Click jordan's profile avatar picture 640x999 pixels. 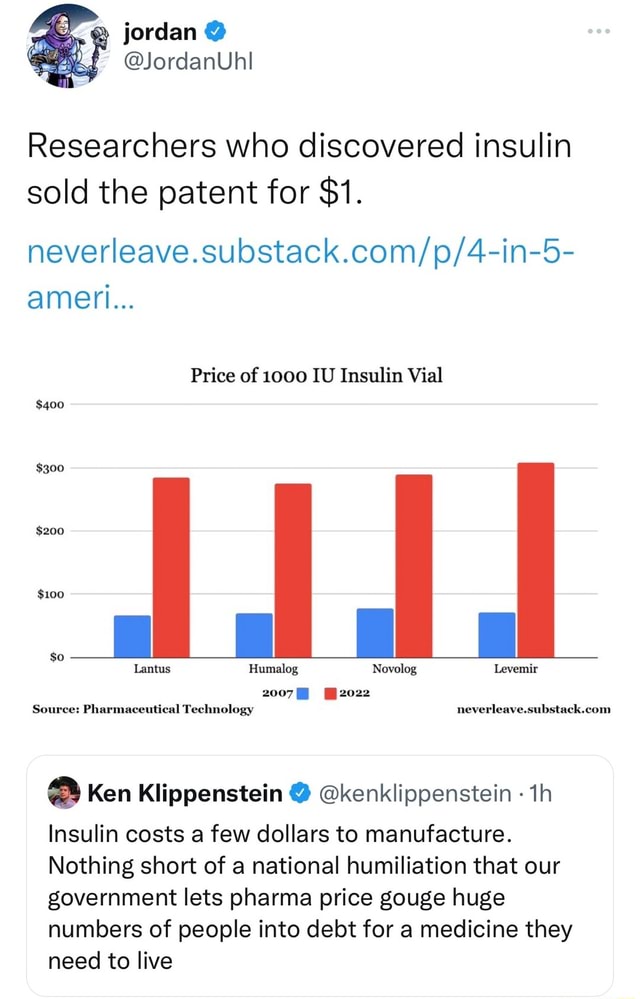(65, 46)
